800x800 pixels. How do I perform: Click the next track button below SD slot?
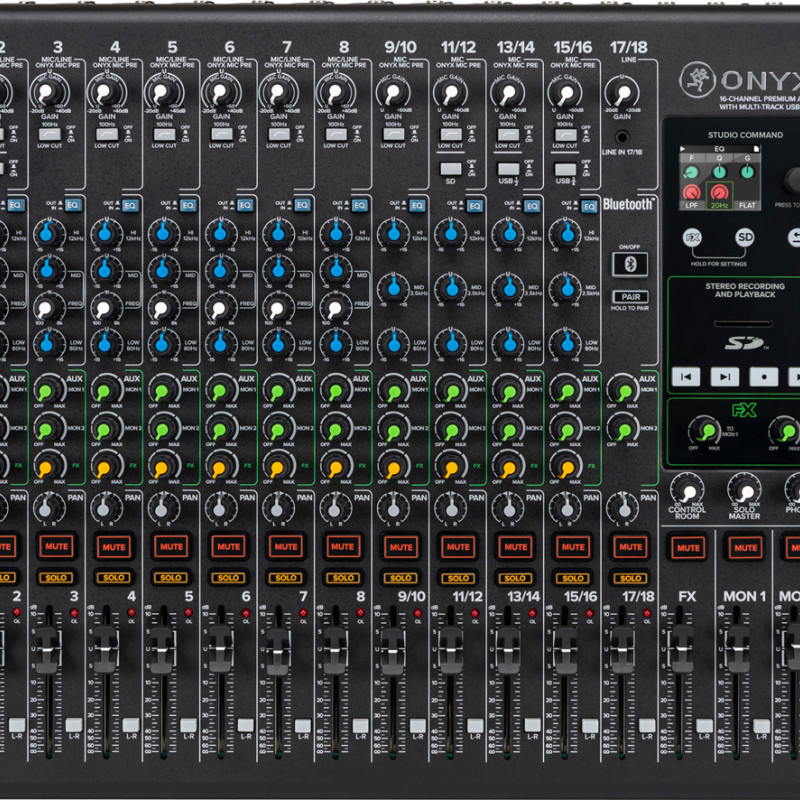point(724,377)
